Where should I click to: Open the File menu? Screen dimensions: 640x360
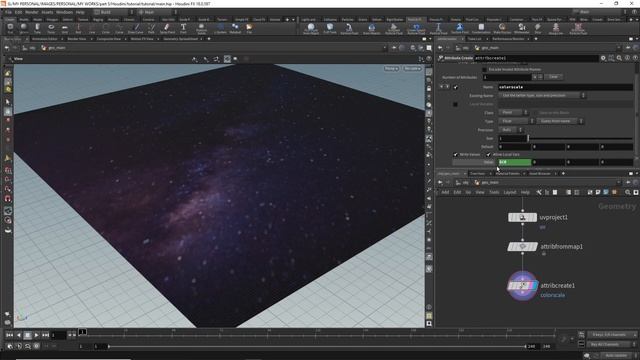(8, 12)
